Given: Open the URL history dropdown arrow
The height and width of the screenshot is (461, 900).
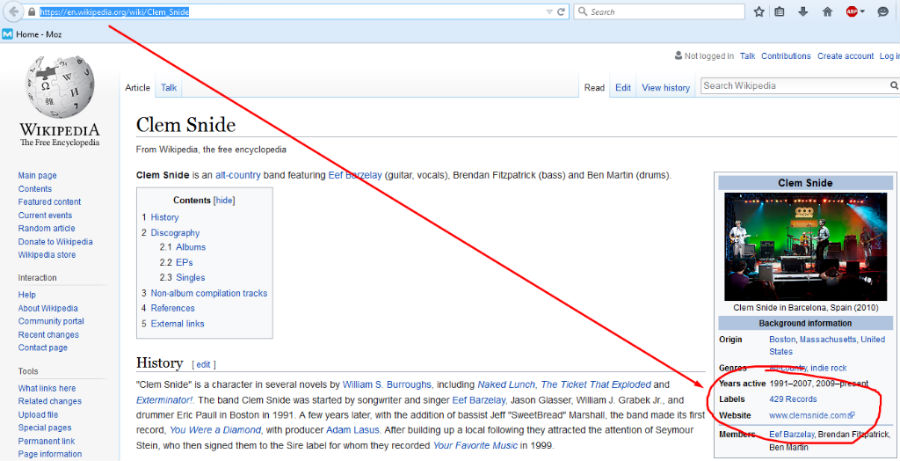Looking at the screenshot, I should click(549, 11).
